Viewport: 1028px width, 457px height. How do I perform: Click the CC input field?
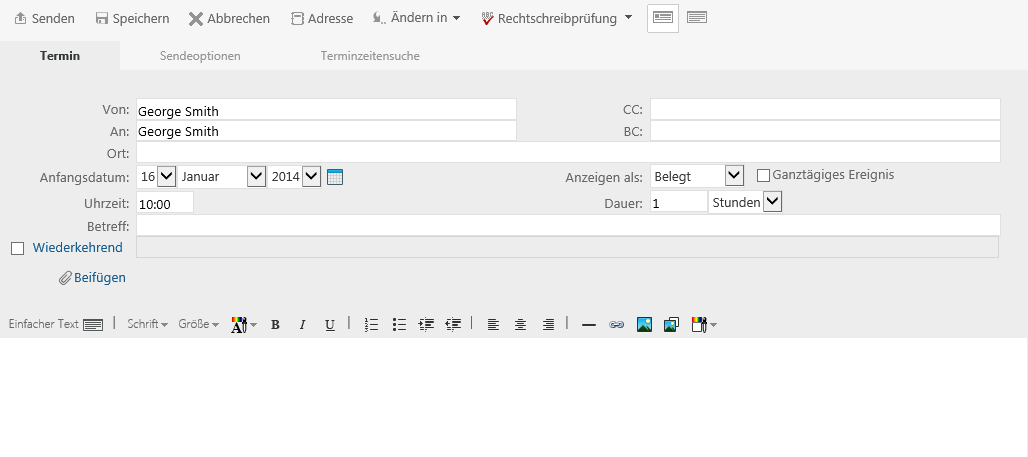pyautogui.click(x=825, y=109)
